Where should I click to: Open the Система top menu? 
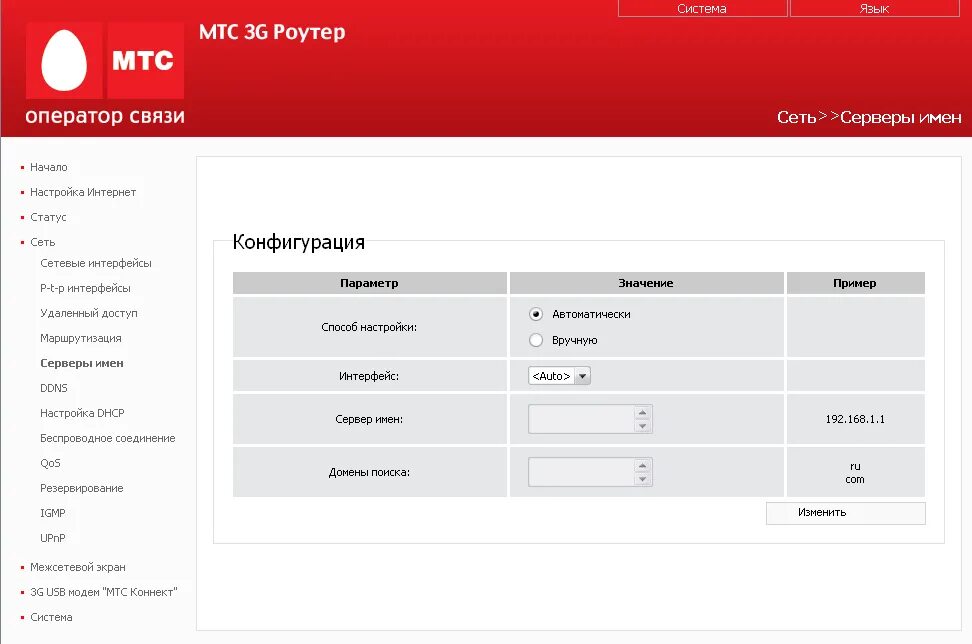[702, 9]
